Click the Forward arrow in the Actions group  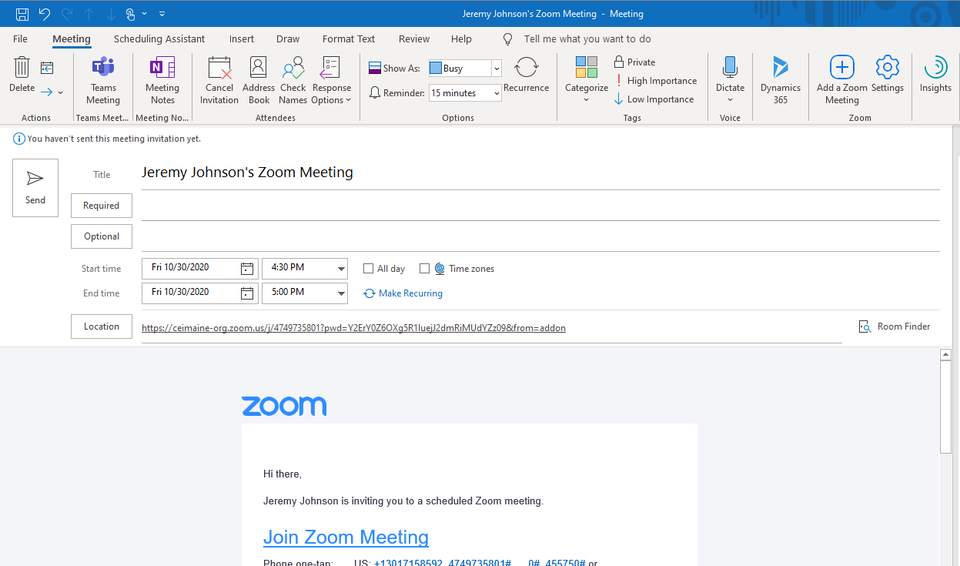pyautogui.click(x=47, y=92)
